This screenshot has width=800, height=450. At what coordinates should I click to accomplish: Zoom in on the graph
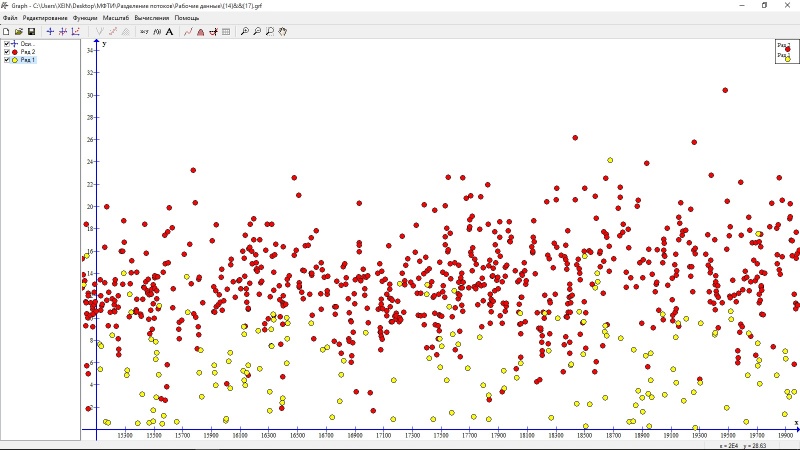pyautogui.click(x=245, y=32)
